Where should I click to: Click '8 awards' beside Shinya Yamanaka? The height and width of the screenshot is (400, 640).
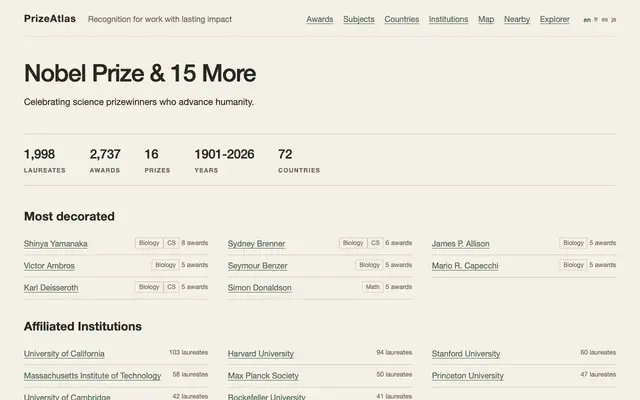[x=195, y=243]
